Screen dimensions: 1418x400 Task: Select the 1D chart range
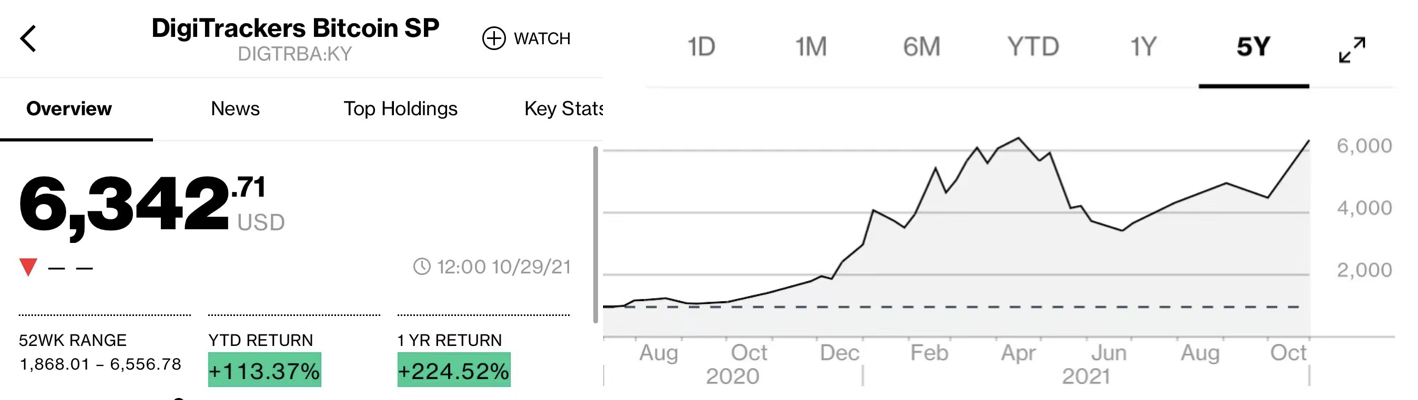[x=701, y=47]
